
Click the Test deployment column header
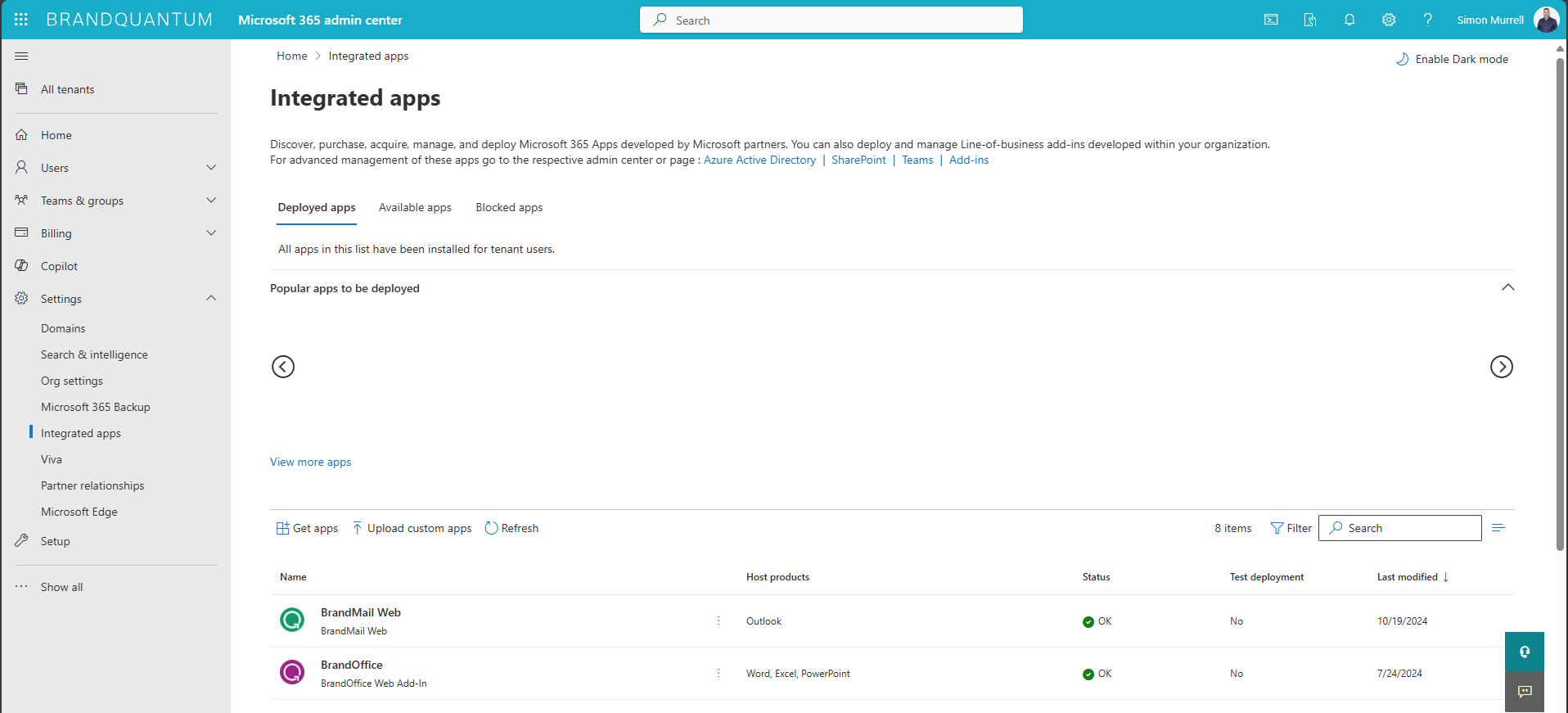[1267, 577]
